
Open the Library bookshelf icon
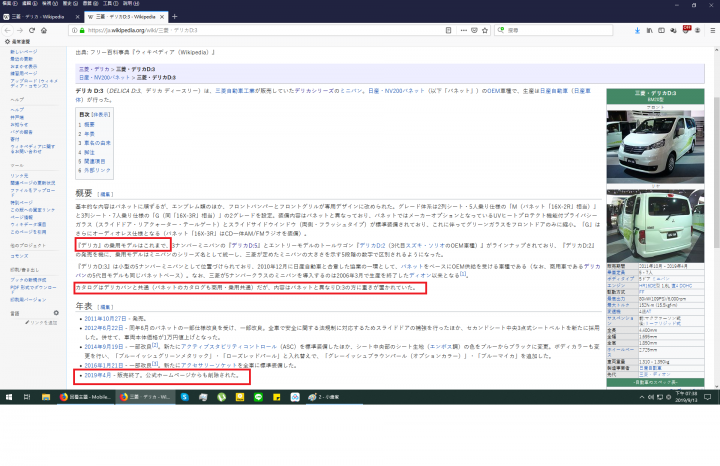pyautogui.click(x=649, y=30)
